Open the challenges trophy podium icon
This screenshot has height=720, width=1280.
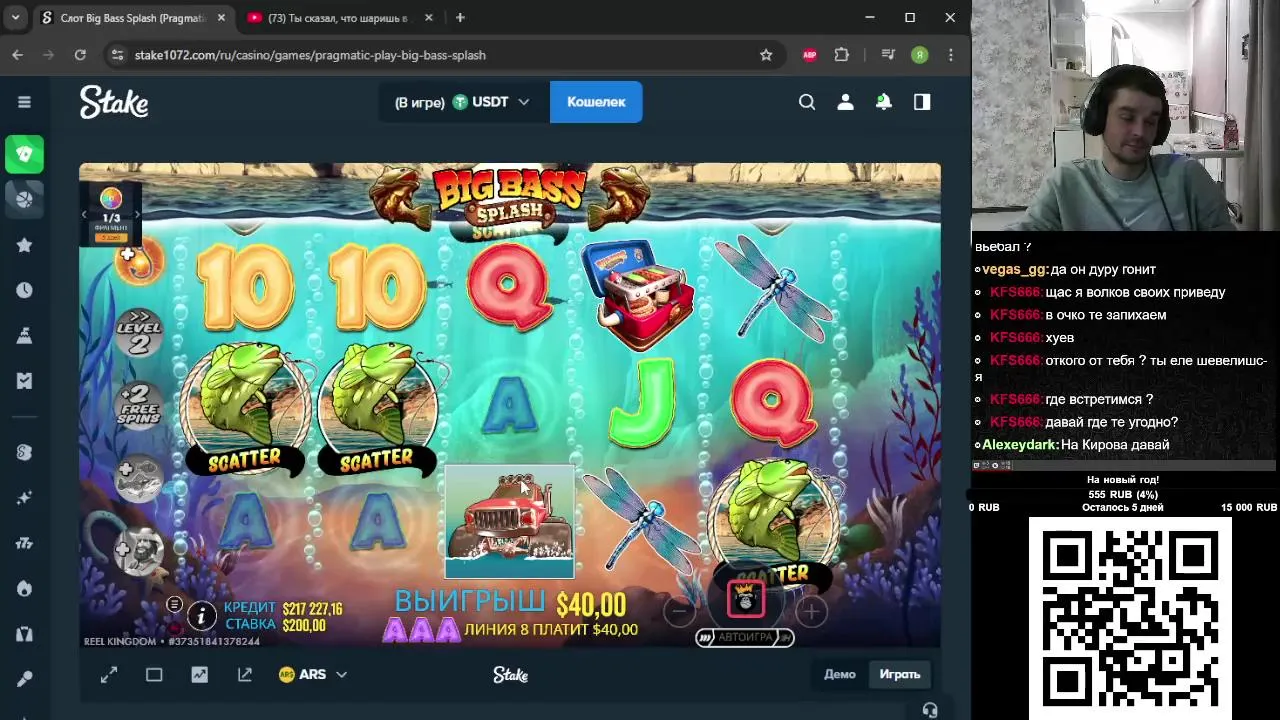24,335
